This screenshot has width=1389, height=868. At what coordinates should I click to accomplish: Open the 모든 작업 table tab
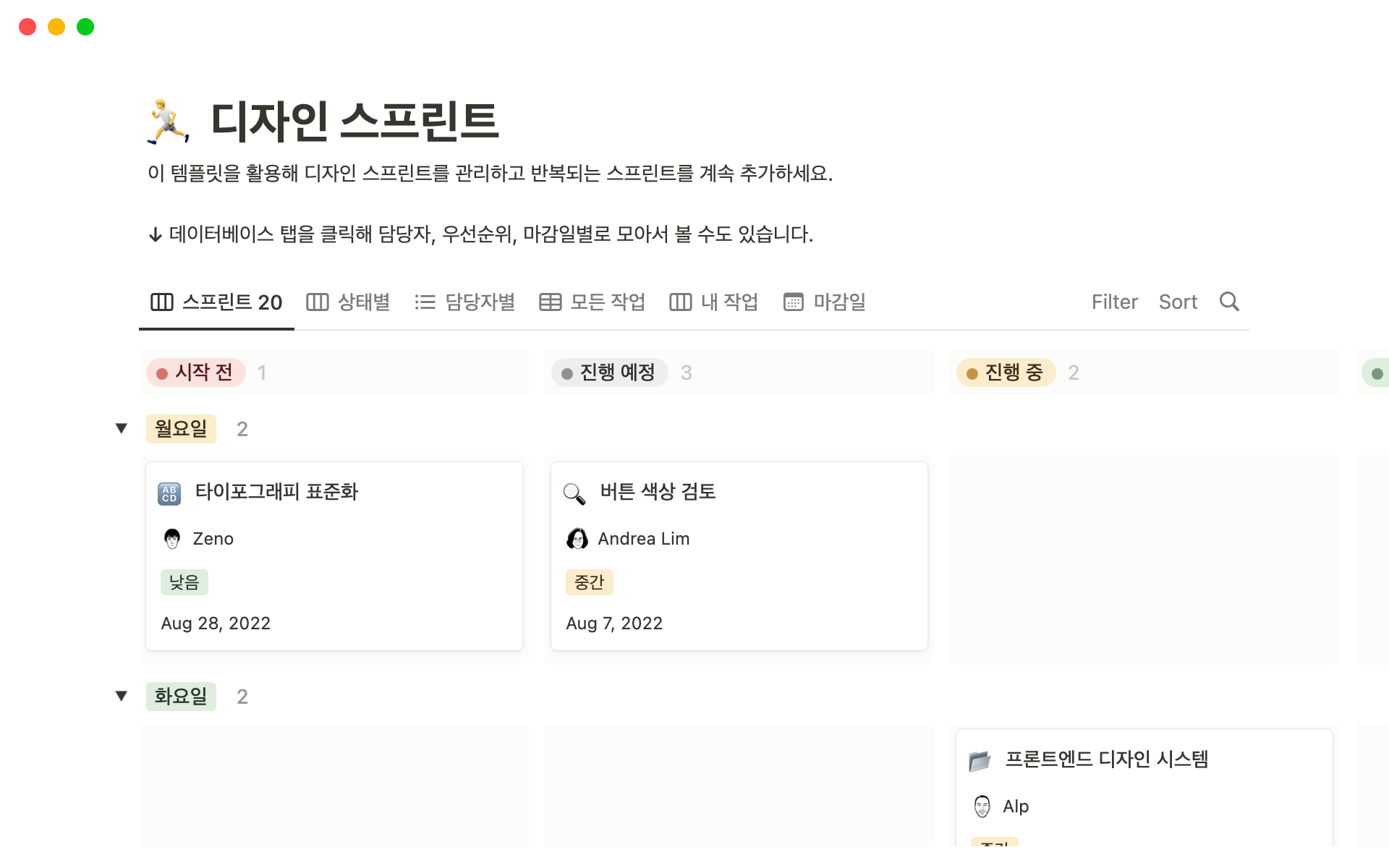coord(592,302)
